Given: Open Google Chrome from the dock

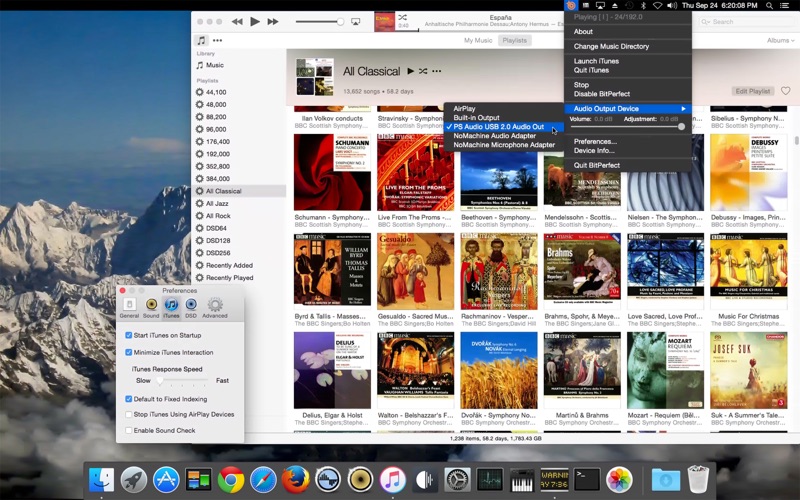Looking at the screenshot, I should (231, 479).
